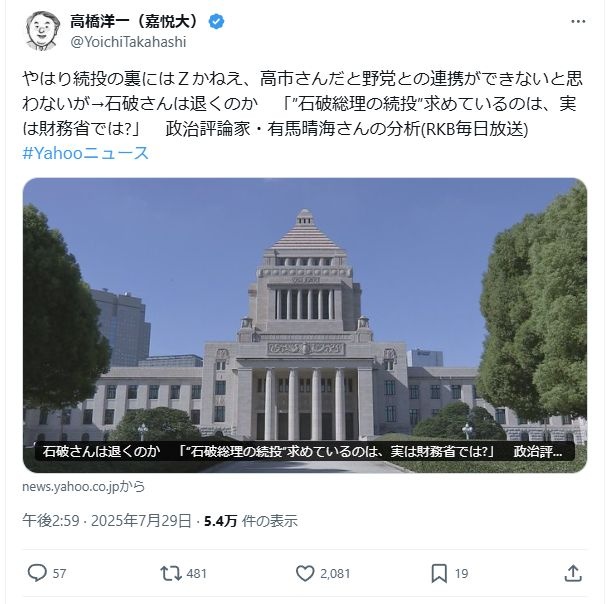Open the author's display name 高橋洋一（嘉悦大）
The image size is (611, 604).
(136, 21)
